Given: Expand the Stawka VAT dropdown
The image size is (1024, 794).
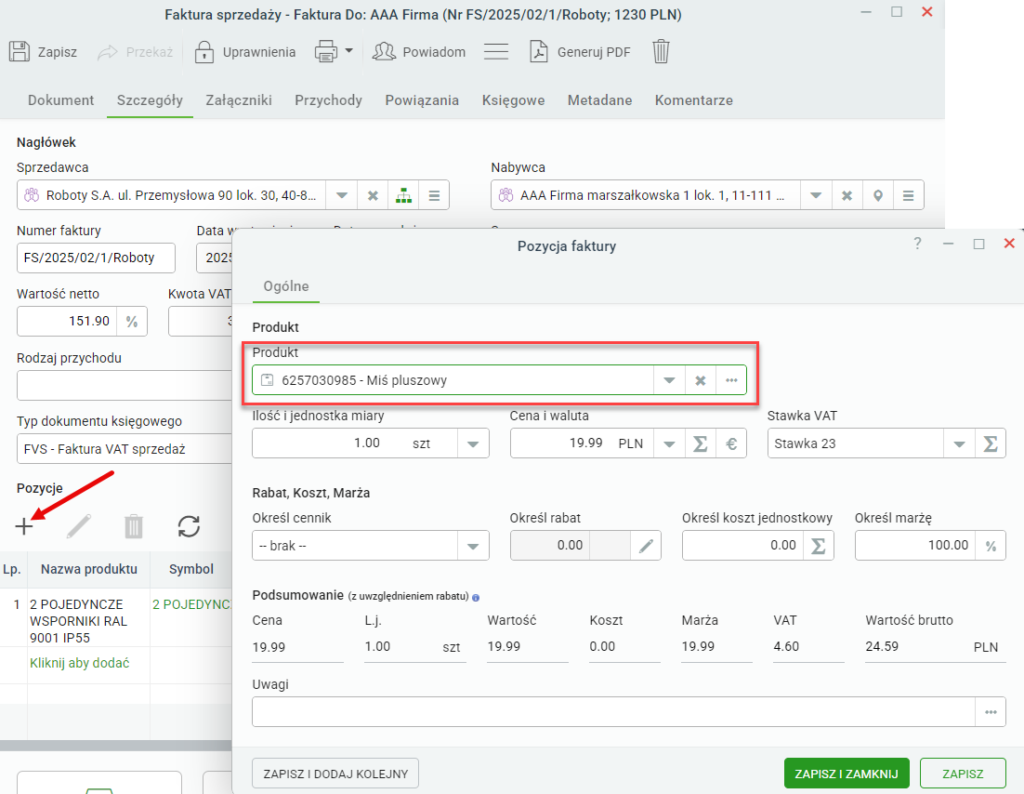Looking at the screenshot, I should (959, 443).
